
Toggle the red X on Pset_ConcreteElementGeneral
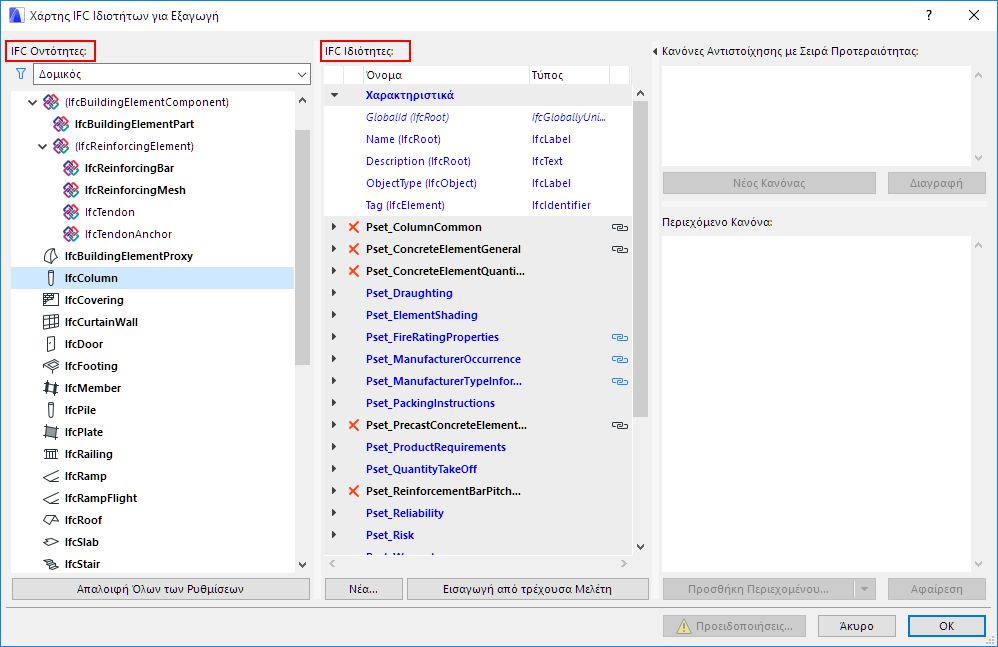pyautogui.click(x=354, y=249)
